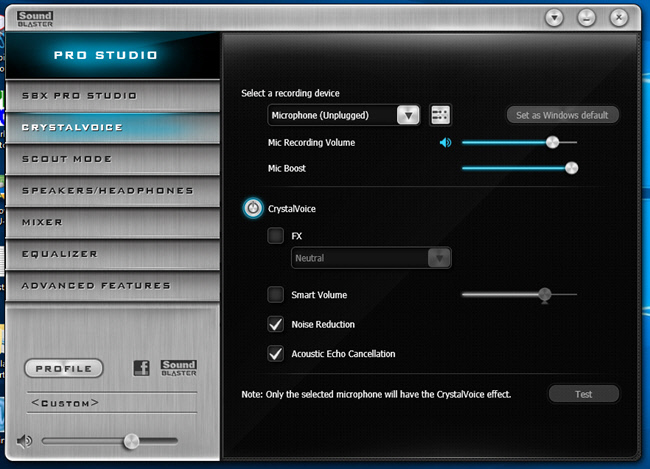
Task: Mute master volume speaker icon
Action: (25, 441)
